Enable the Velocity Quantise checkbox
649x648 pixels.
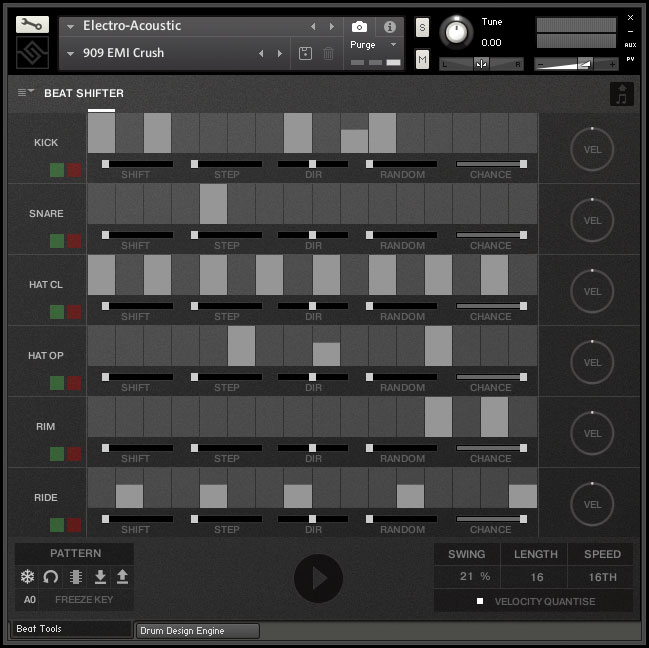[480, 601]
